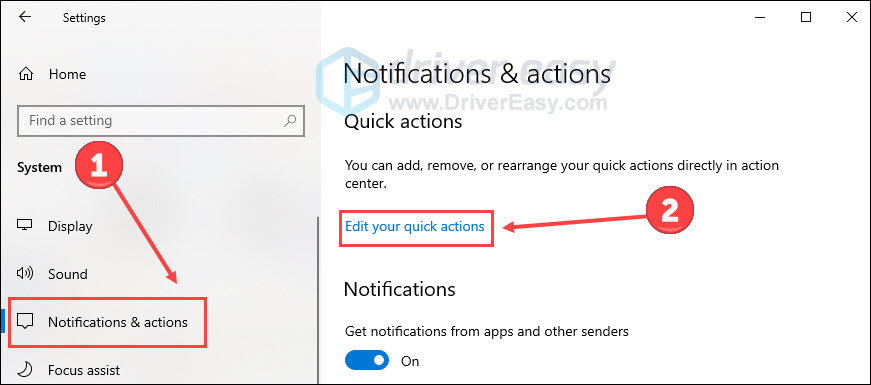Click the Sound speaker icon
The height and width of the screenshot is (385, 871).
click(25, 273)
